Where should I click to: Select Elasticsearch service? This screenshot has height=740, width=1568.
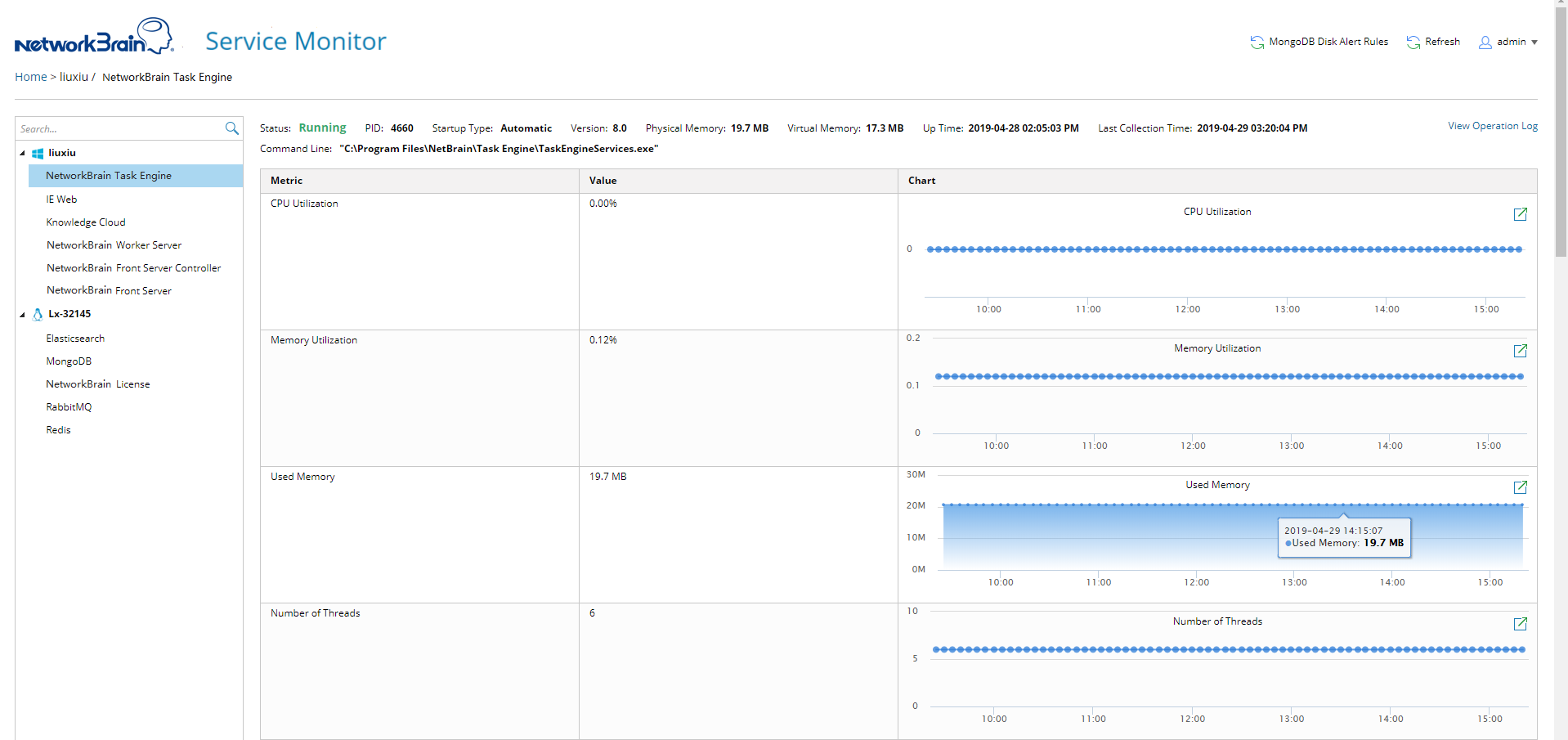pyautogui.click(x=75, y=339)
